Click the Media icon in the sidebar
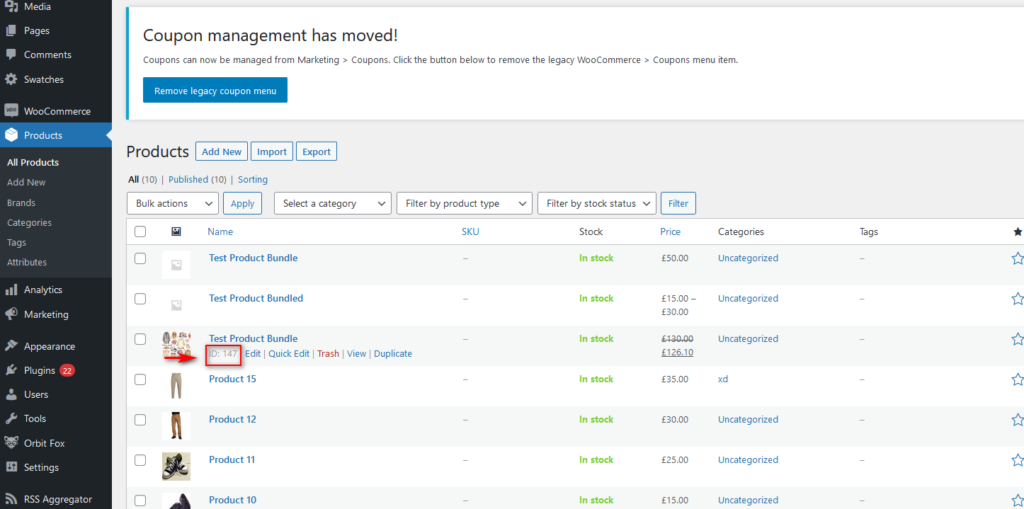Viewport: 1024px width, 509px height. pos(10,7)
